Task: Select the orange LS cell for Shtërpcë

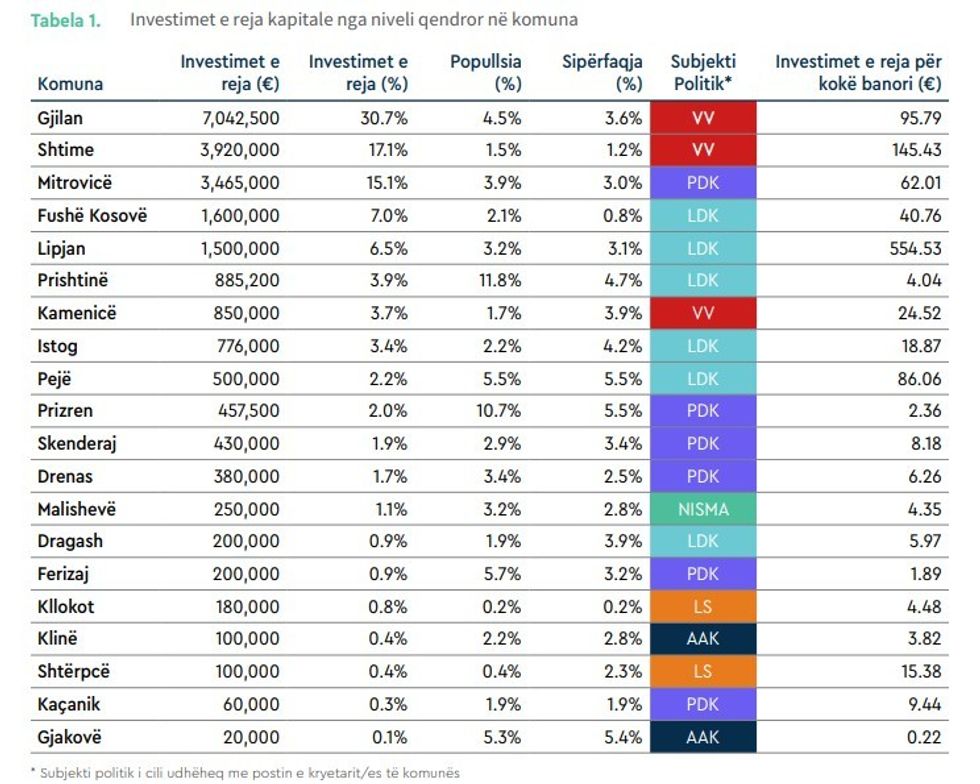Action: (703, 672)
